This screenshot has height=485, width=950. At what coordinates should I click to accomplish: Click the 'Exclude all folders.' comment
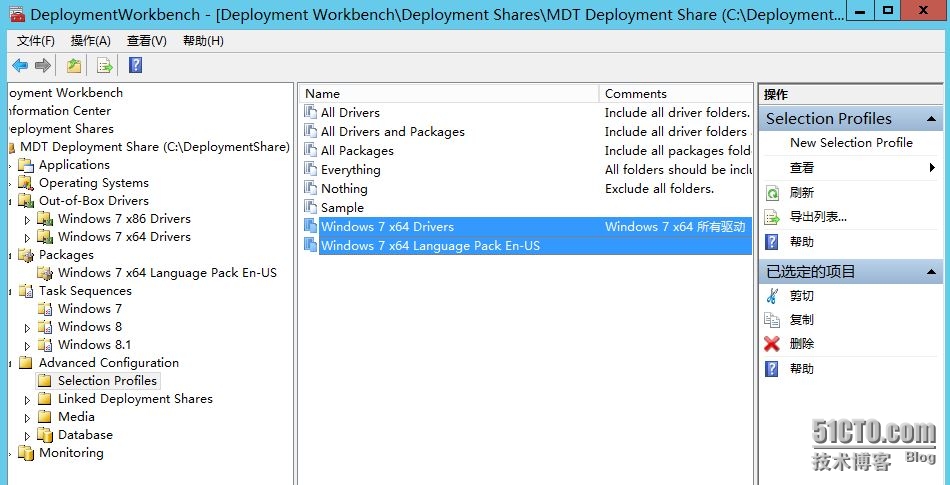tap(659, 188)
